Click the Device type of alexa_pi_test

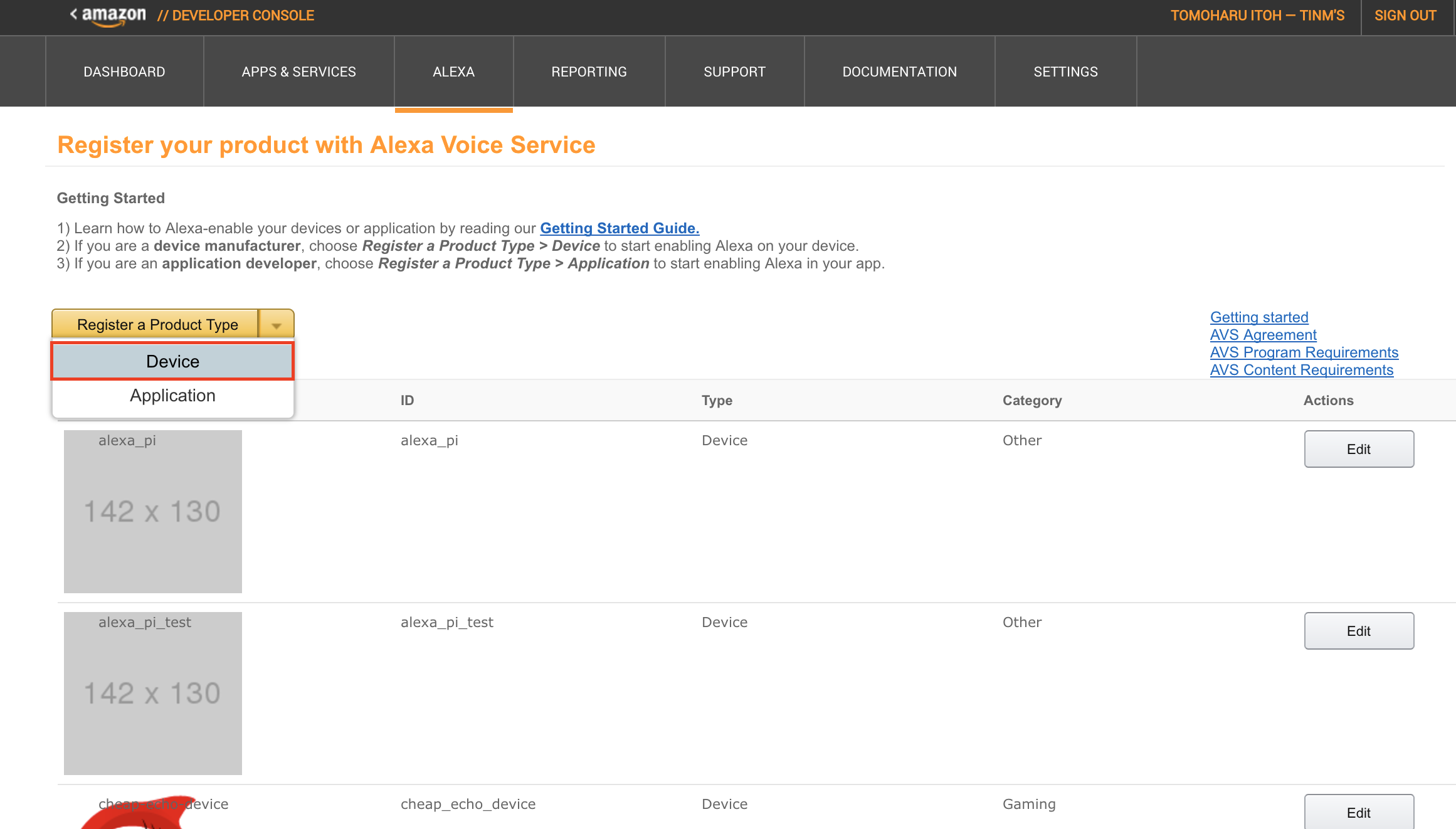coord(724,622)
